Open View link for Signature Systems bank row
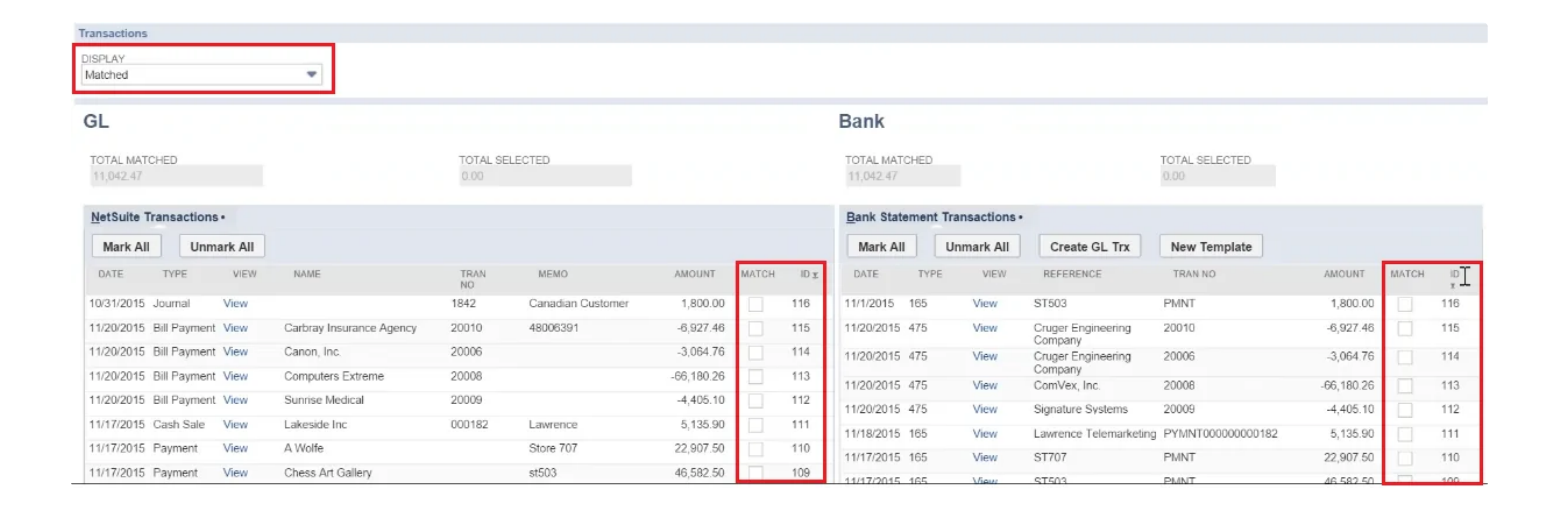Viewport: 1559px width, 513px height. (x=985, y=409)
